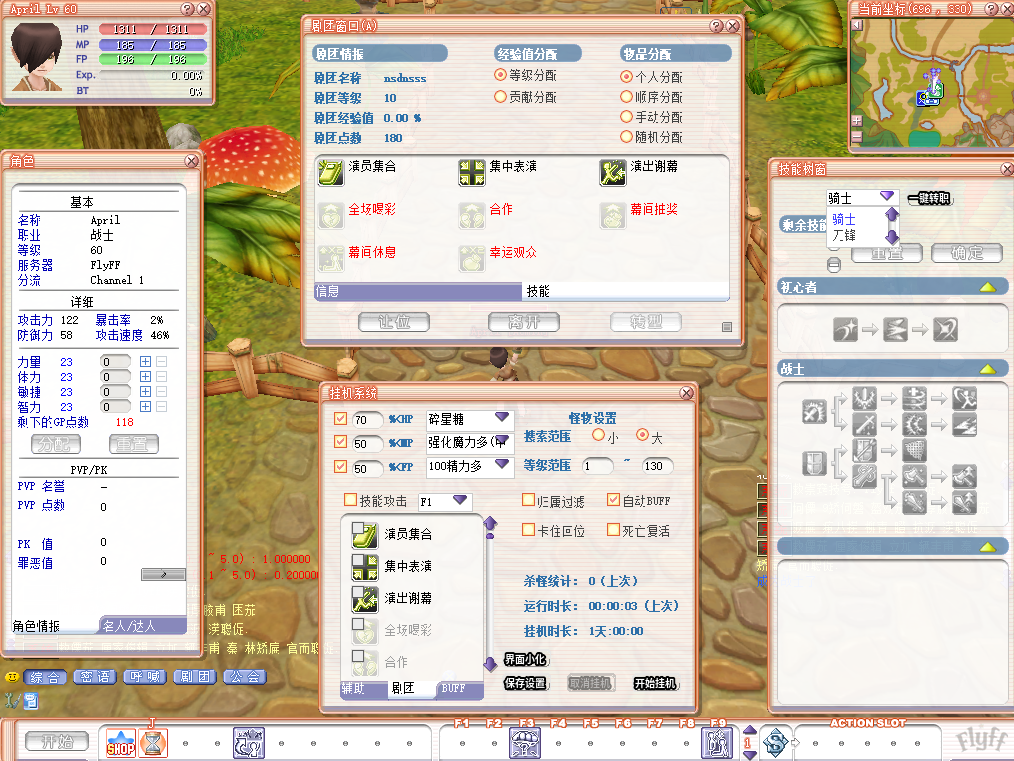
Task: Switch to the 名人/达人 tab
Action: tap(143, 626)
